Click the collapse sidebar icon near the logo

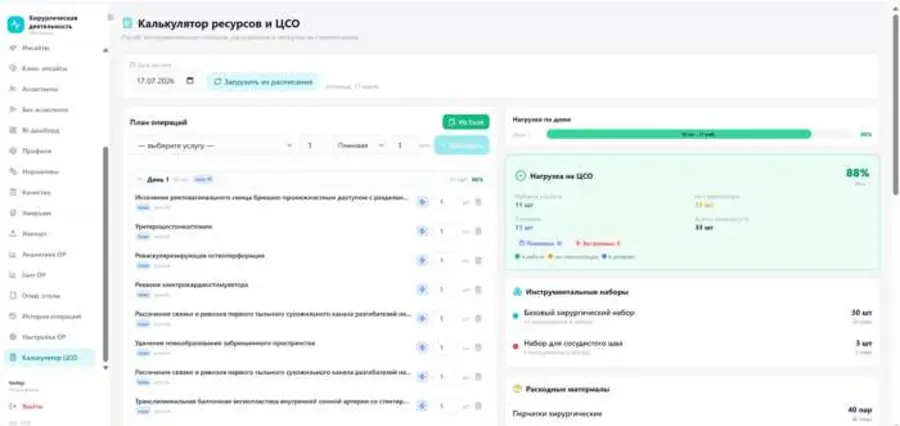point(110,17)
